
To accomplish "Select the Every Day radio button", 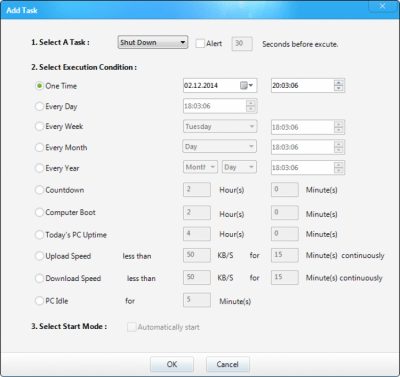I will (x=39, y=106).
